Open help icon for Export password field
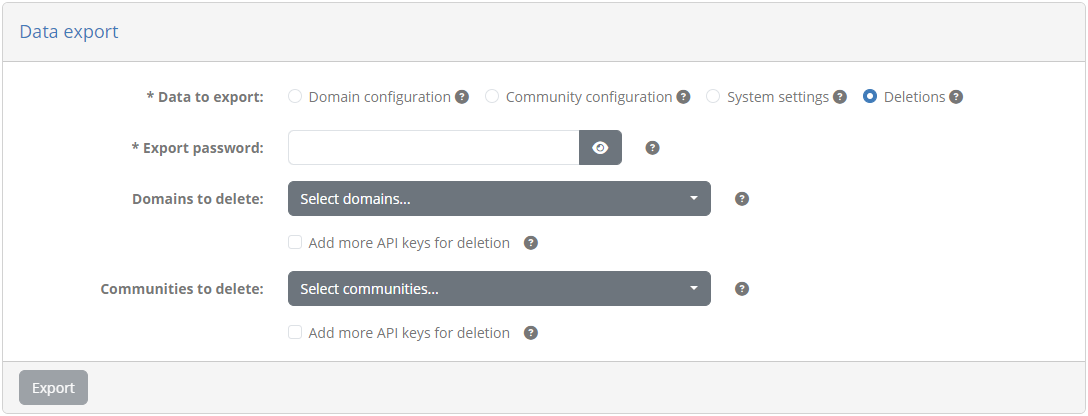 (652, 148)
